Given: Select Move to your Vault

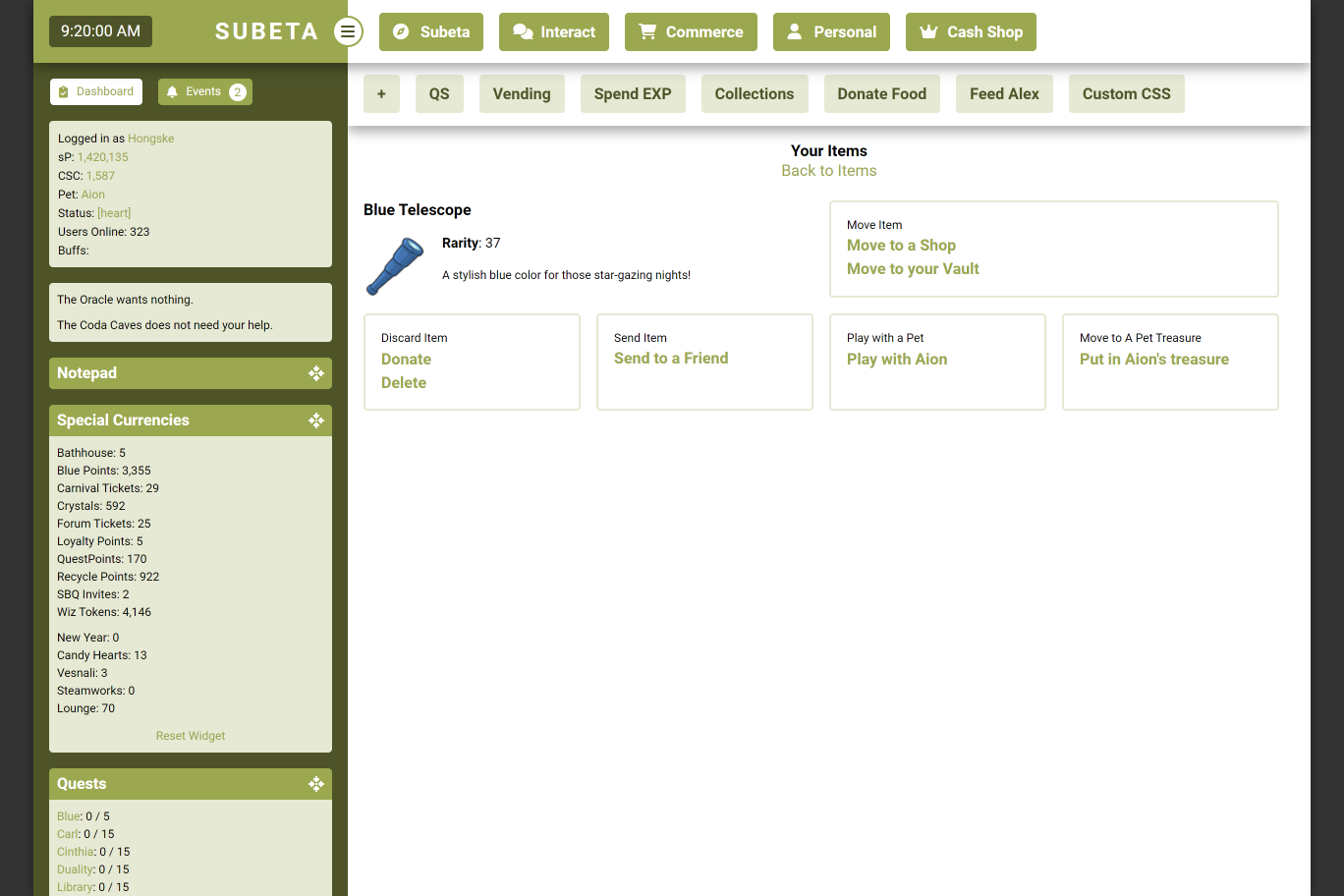Looking at the screenshot, I should point(913,269).
